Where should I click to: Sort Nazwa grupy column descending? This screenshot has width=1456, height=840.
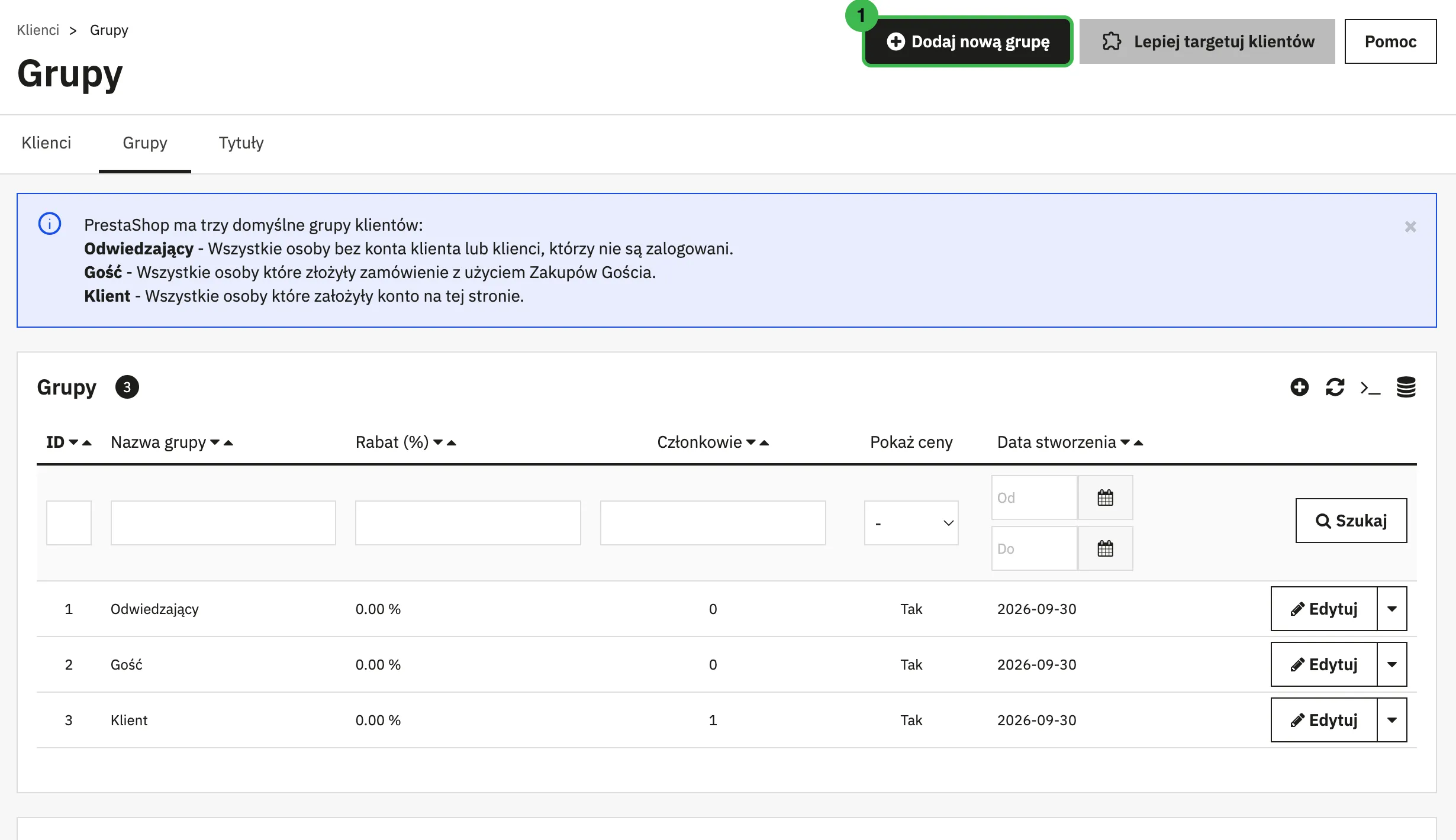pyautogui.click(x=215, y=442)
